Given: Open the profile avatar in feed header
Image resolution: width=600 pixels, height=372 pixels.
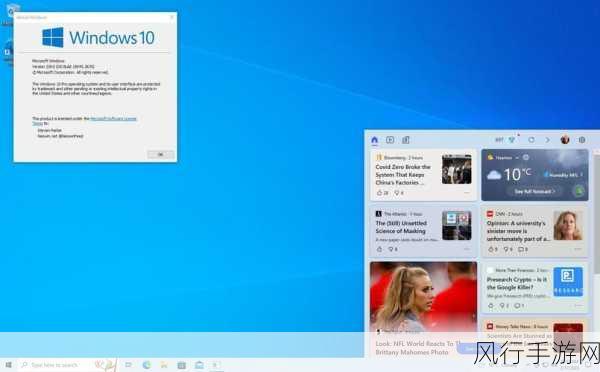Looking at the screenshot, I should (x=565, y=140).
